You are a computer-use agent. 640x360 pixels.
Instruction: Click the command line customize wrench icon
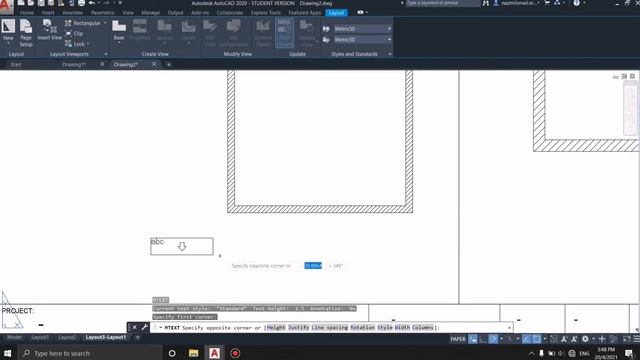144,327
